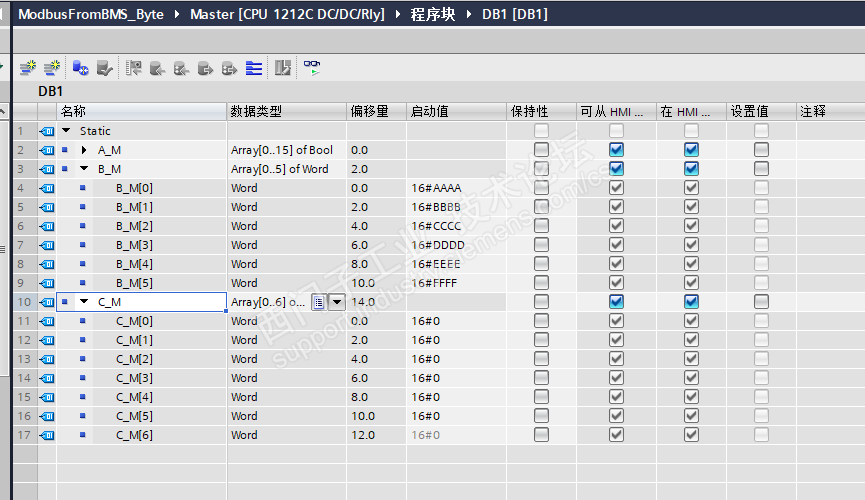Open 程序块 in the breadcrumb
This screenshot has width=865, height=500.
[433, 14]
